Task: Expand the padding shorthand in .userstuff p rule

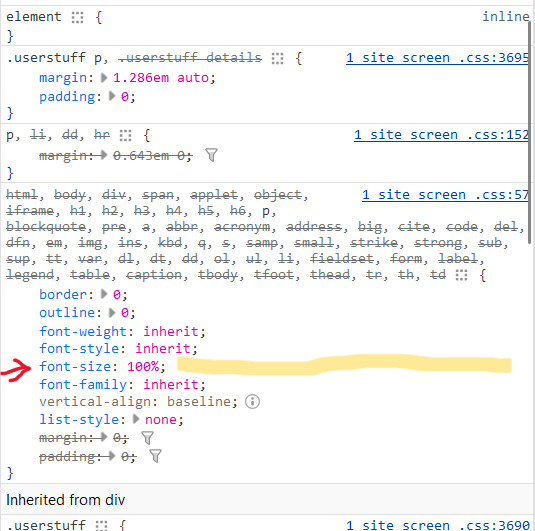Action: [112, 96]
